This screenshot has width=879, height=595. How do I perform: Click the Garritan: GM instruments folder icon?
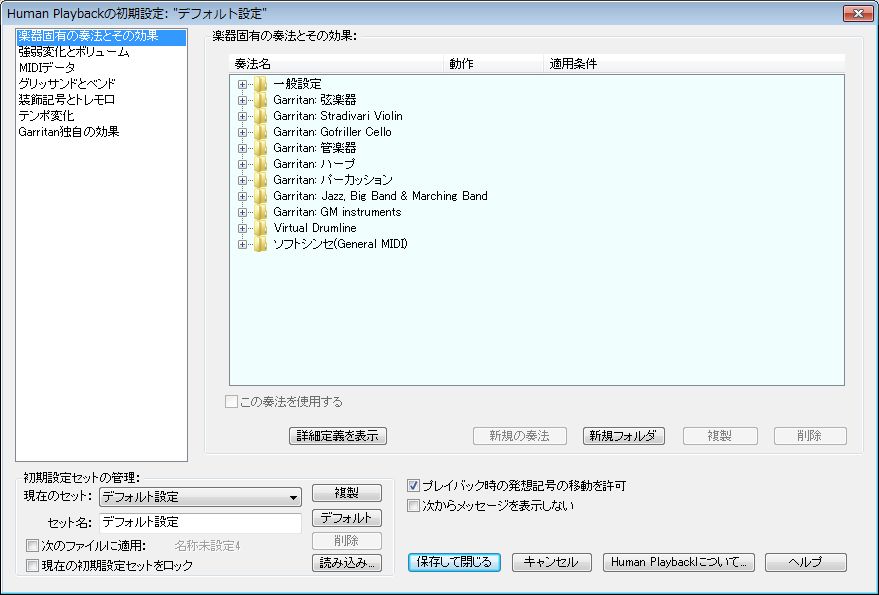260,212
